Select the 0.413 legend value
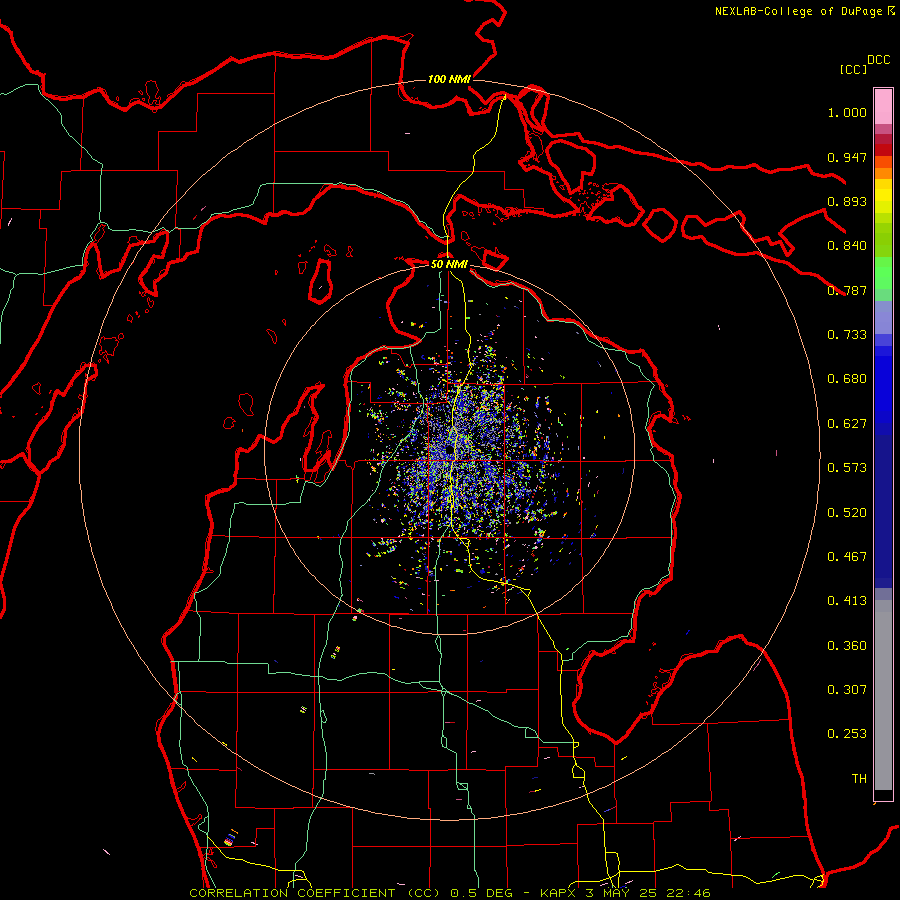The width and height of the screenshot is (900, 900). point(847,601)
